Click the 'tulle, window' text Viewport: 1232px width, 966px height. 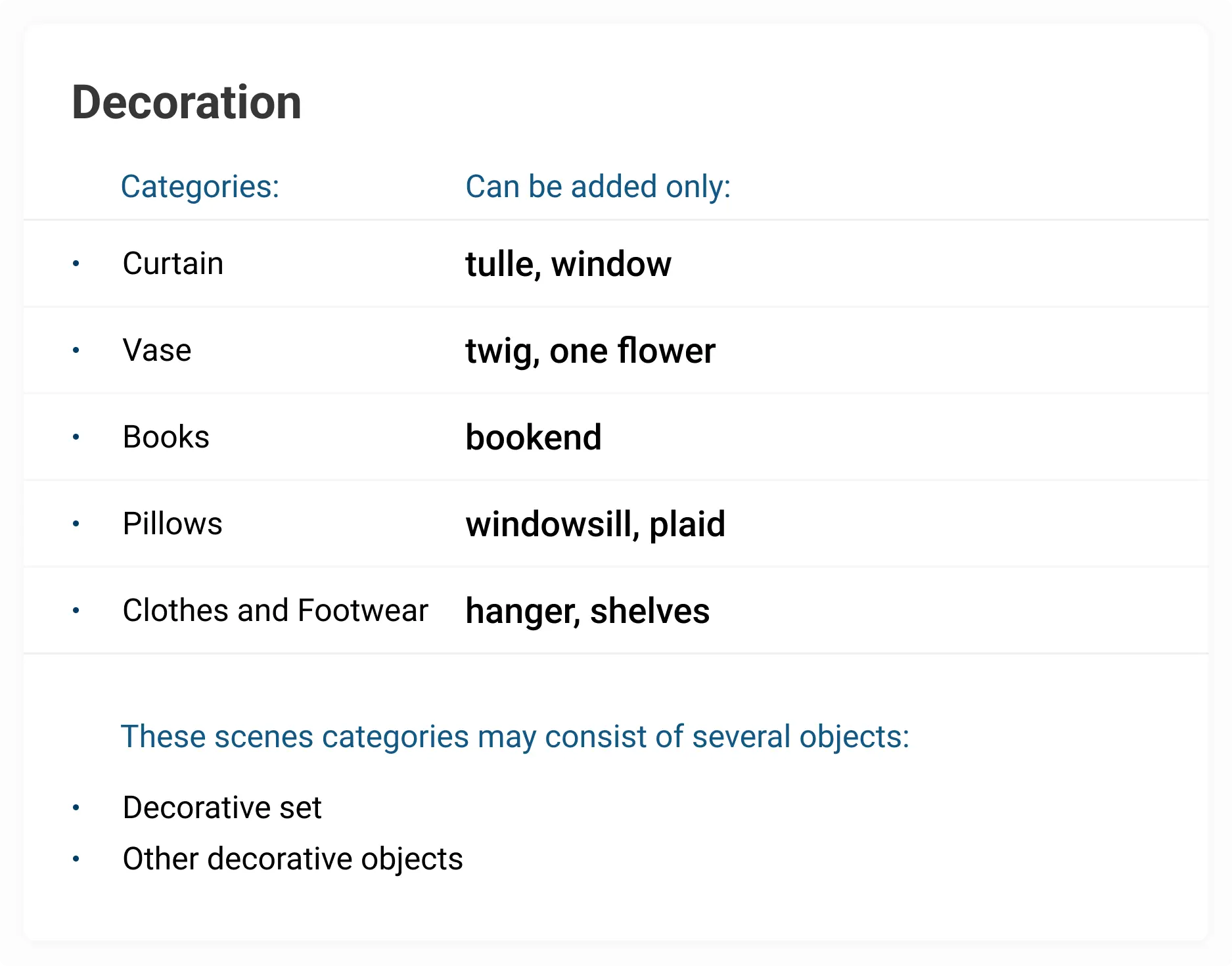click(x=568, y=264)
